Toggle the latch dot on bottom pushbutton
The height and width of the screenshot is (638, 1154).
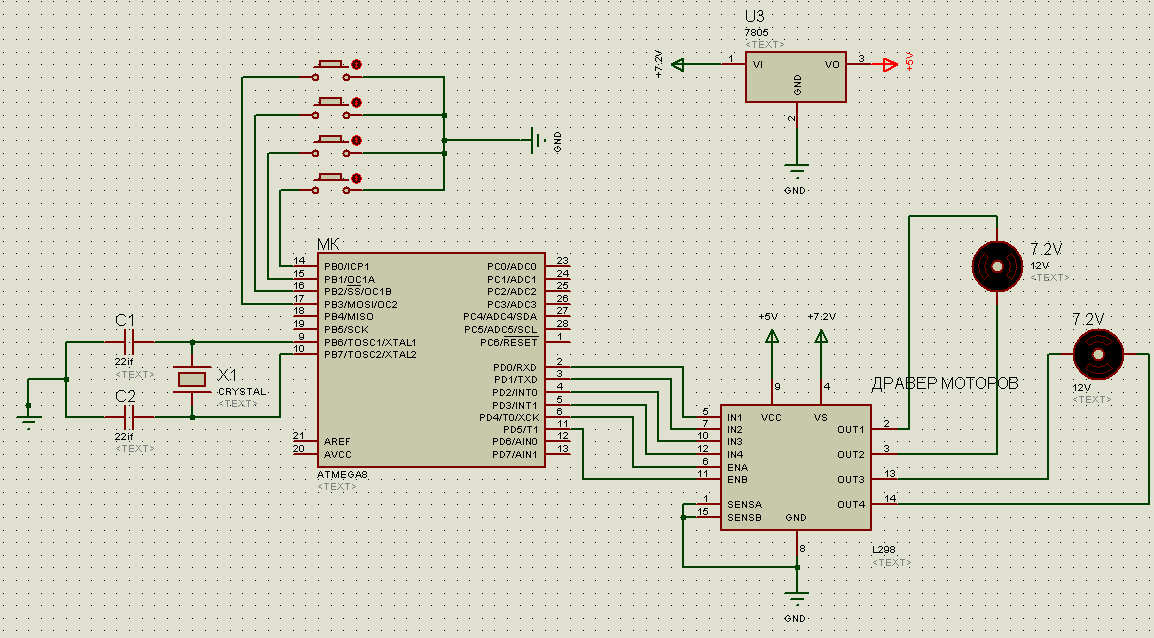356,178
